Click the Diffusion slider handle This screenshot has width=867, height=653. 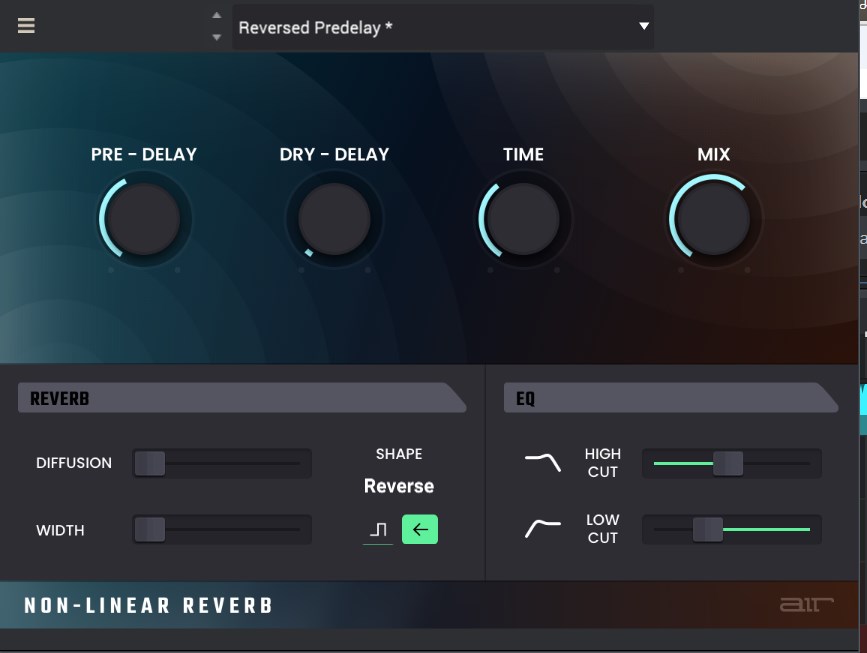[x=150, y=463]
